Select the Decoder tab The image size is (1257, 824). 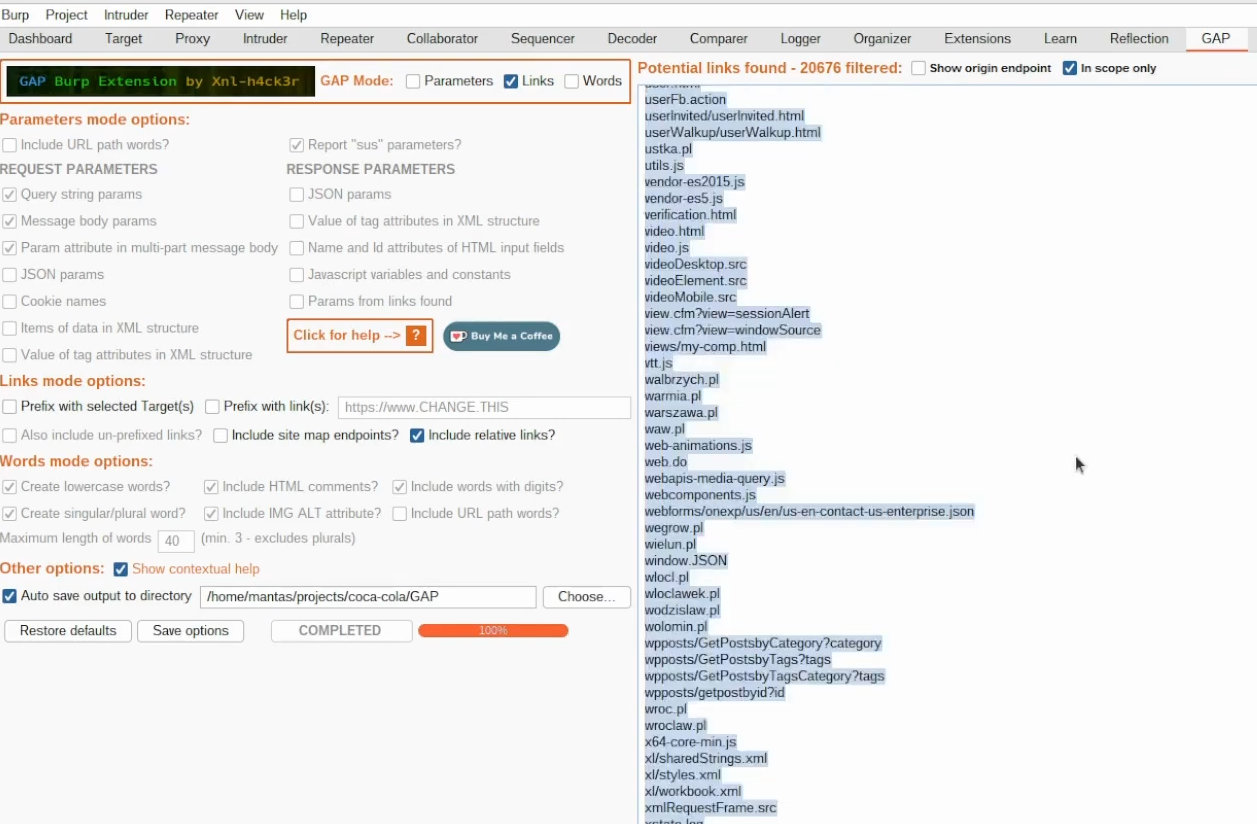[632, 38]
